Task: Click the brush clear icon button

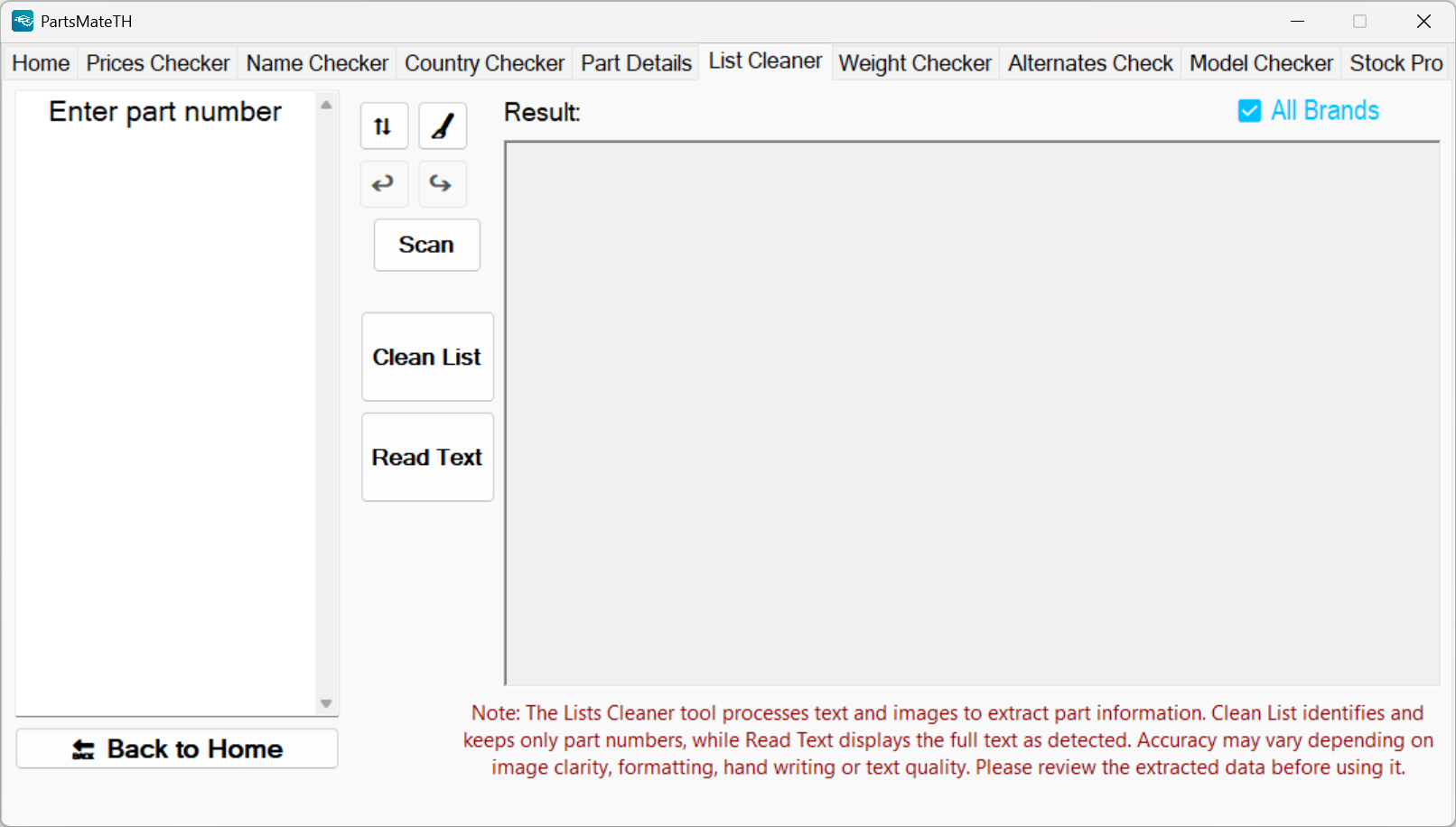Action: click(443, 126)
